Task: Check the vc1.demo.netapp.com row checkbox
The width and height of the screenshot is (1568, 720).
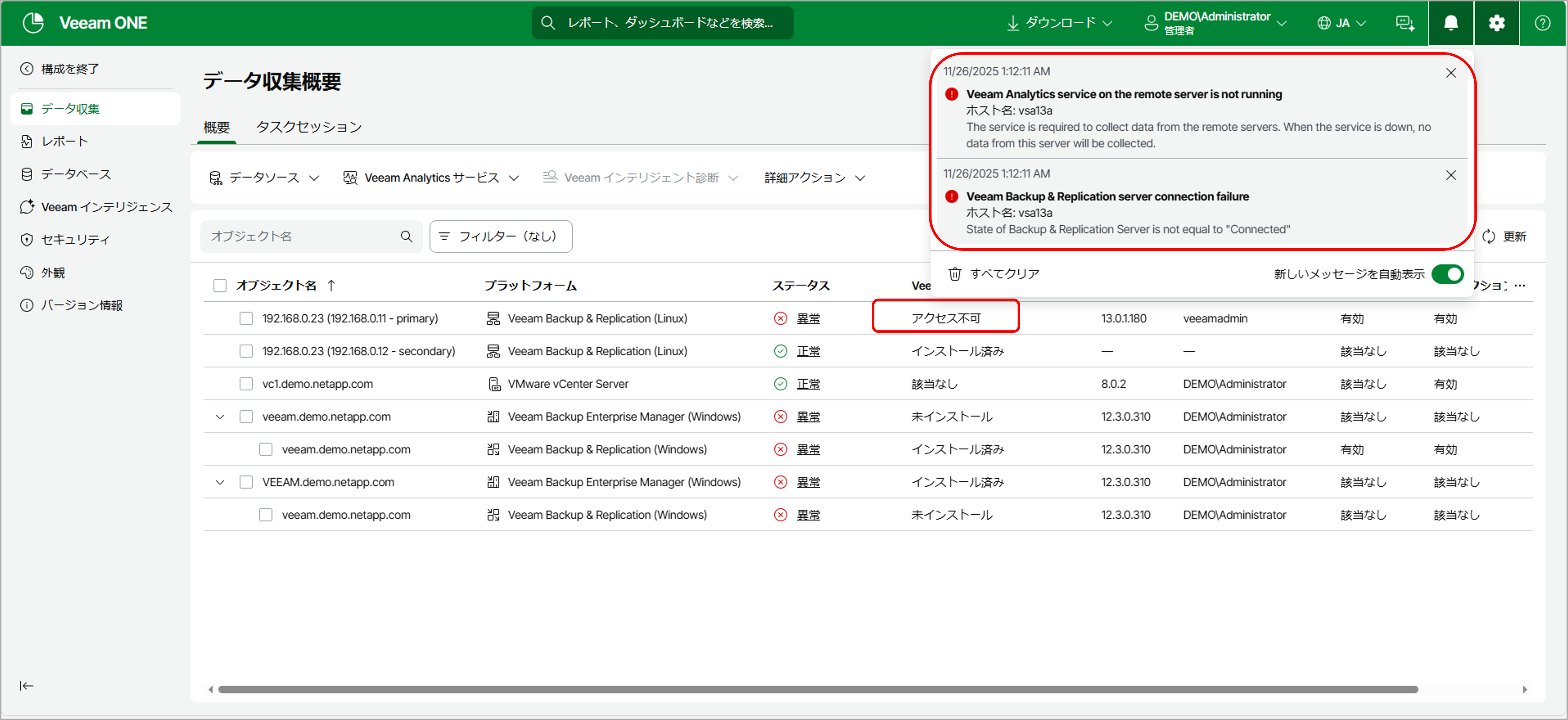Action: [246, 384]
